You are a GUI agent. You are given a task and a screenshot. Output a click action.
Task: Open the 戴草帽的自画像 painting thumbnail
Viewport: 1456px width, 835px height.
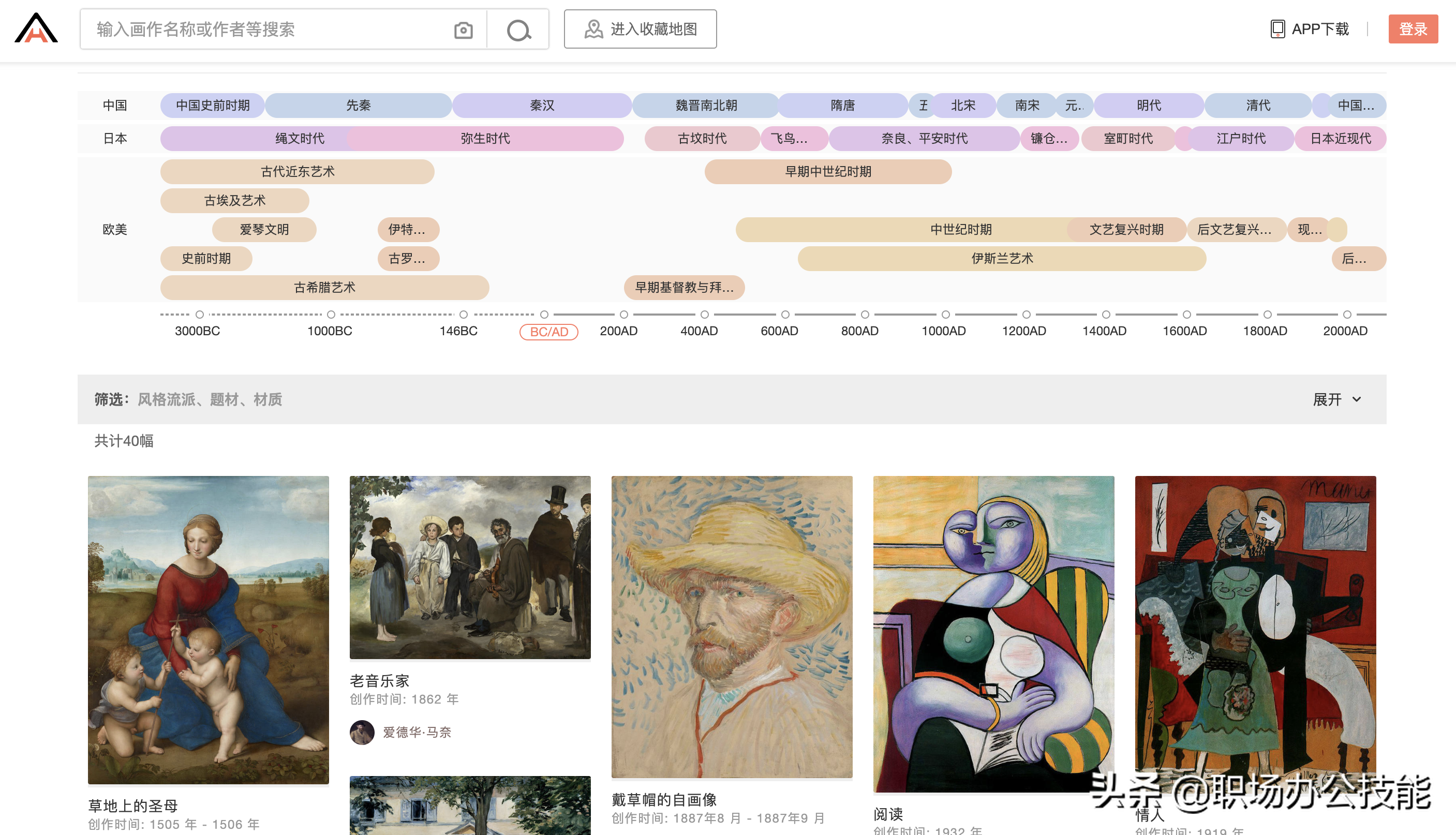pyautogui.click(x=732, y=627)
